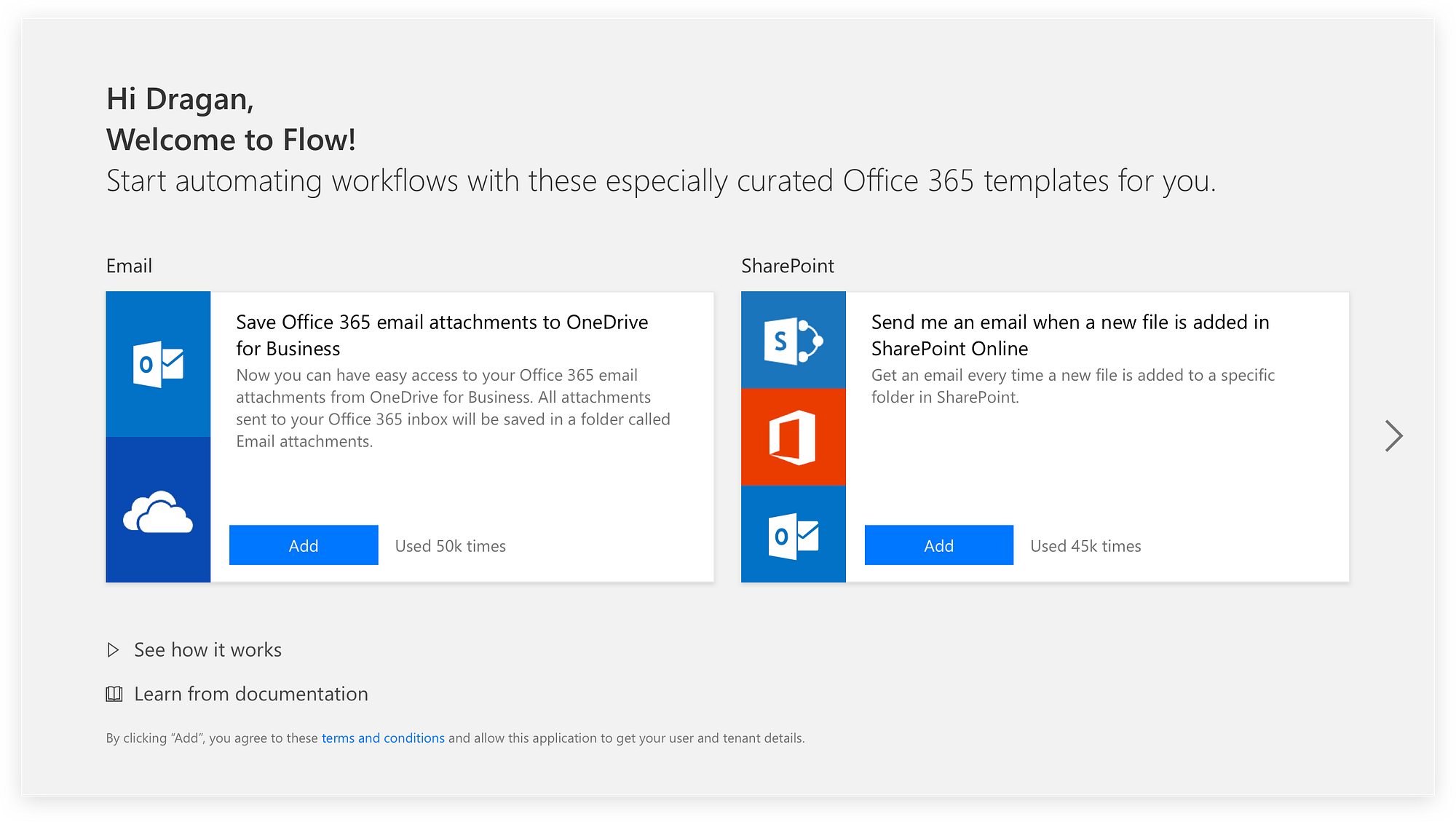Open See how it works
The height and width of the screenshot is (822, 1456).
tap(207, 650)
